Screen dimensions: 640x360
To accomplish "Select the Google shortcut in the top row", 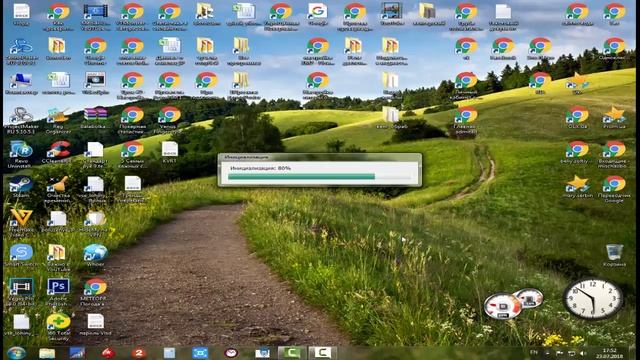I will pyautogui.click(x=318, y=13).
